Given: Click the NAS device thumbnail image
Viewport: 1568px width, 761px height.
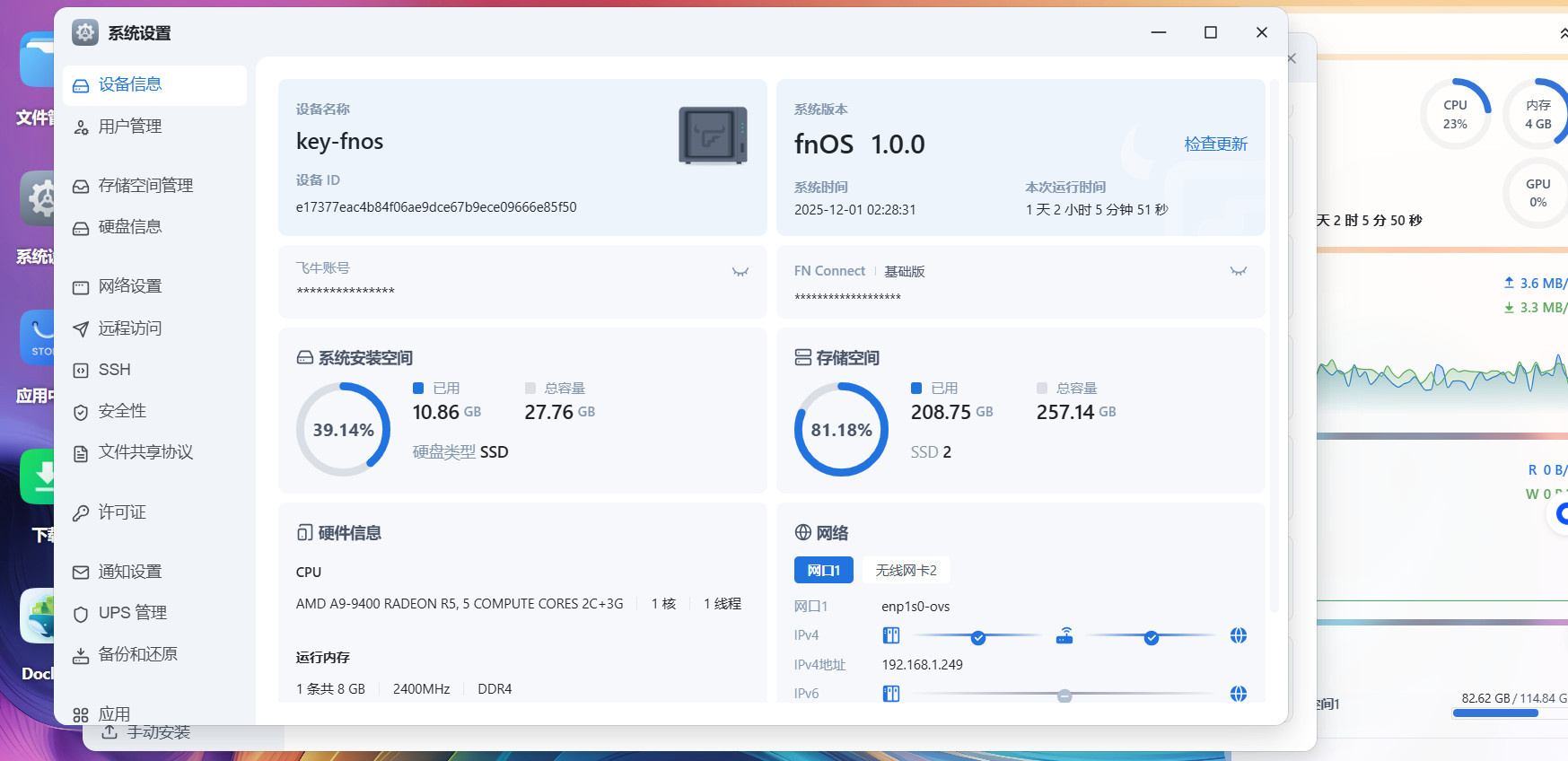Looking at the screenshot, I should [x=713, y=136].
